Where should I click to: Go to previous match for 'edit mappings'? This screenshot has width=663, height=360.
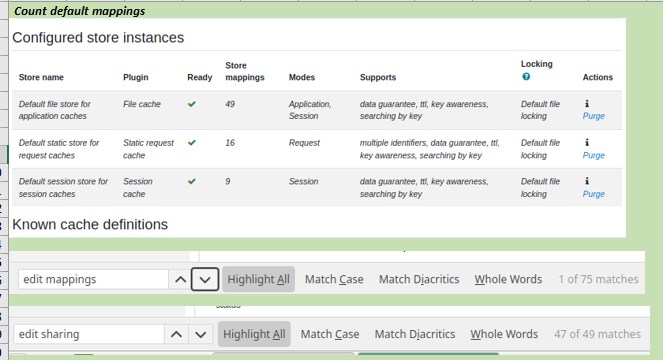[x=180, y=279]
